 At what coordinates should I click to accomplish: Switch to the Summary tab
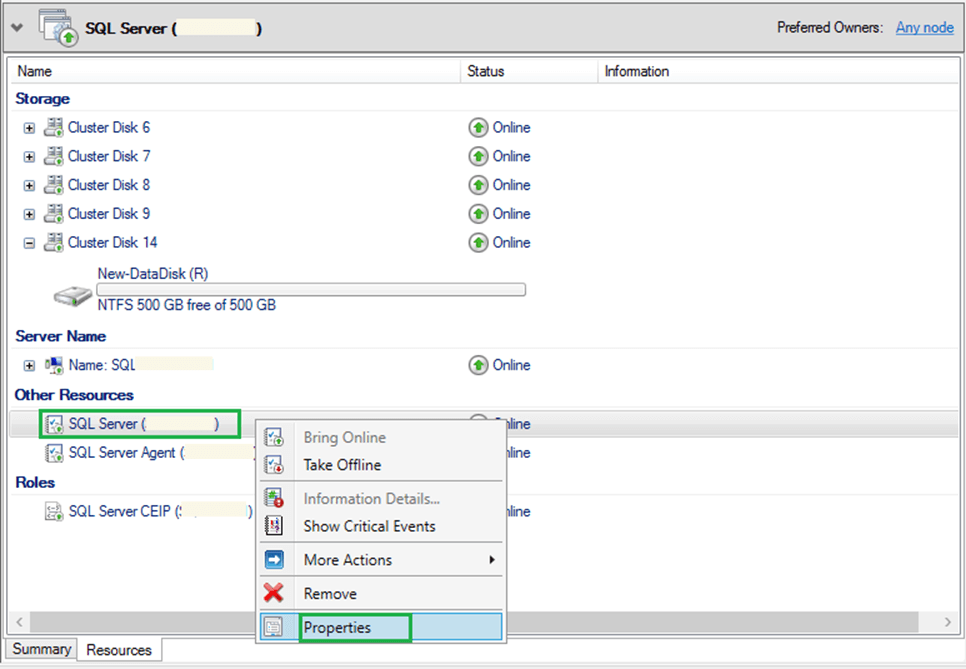(41, 649)
